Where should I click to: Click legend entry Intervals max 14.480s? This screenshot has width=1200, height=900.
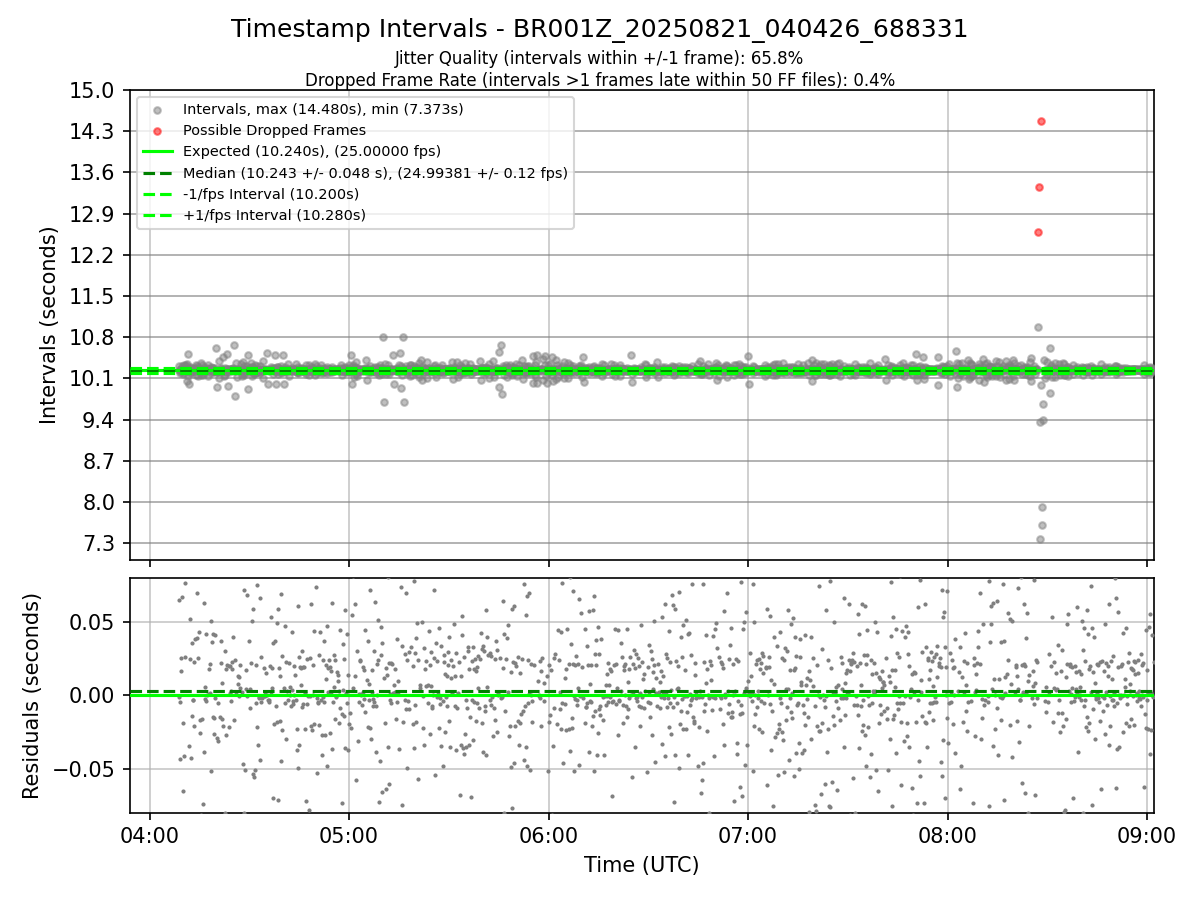pyautogui.click(x=323, y=108)
